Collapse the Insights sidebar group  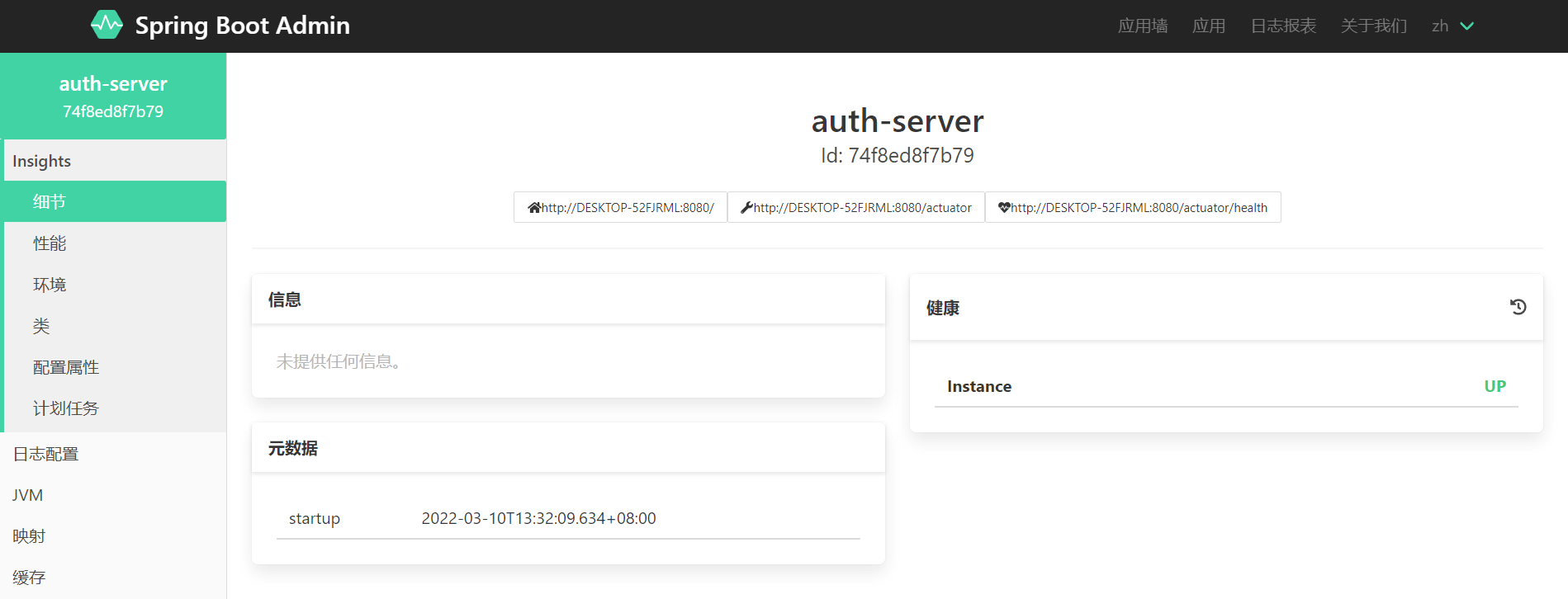(x=115, y=161)
